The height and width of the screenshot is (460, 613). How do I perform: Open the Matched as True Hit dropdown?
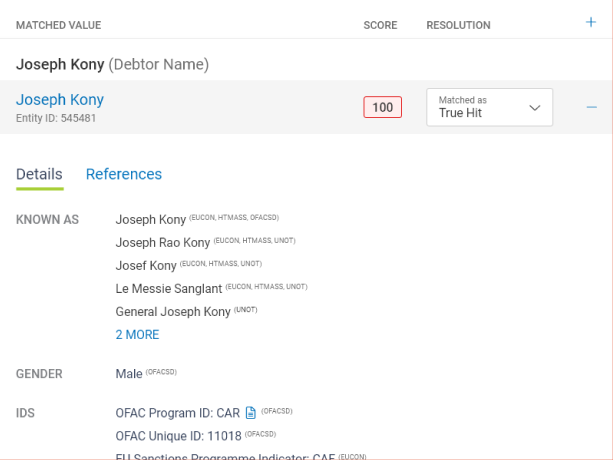pos(489,107)
